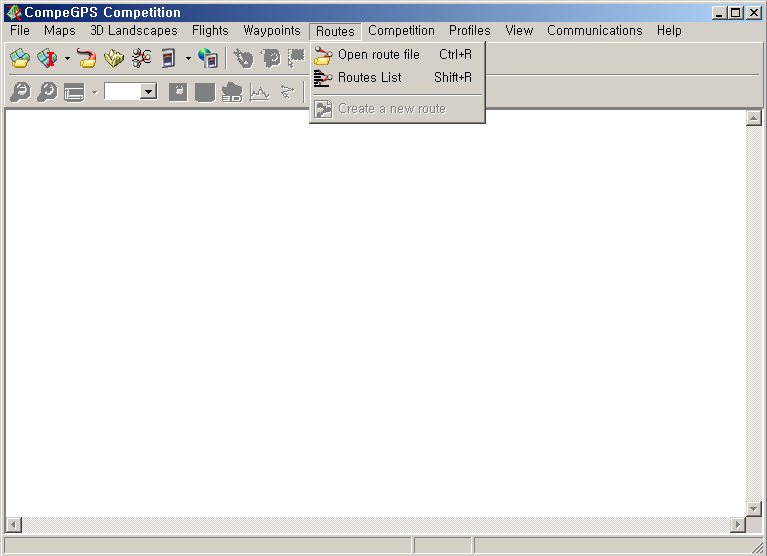Click the vertical scrollbar up arrow

(x=754, y=118)
